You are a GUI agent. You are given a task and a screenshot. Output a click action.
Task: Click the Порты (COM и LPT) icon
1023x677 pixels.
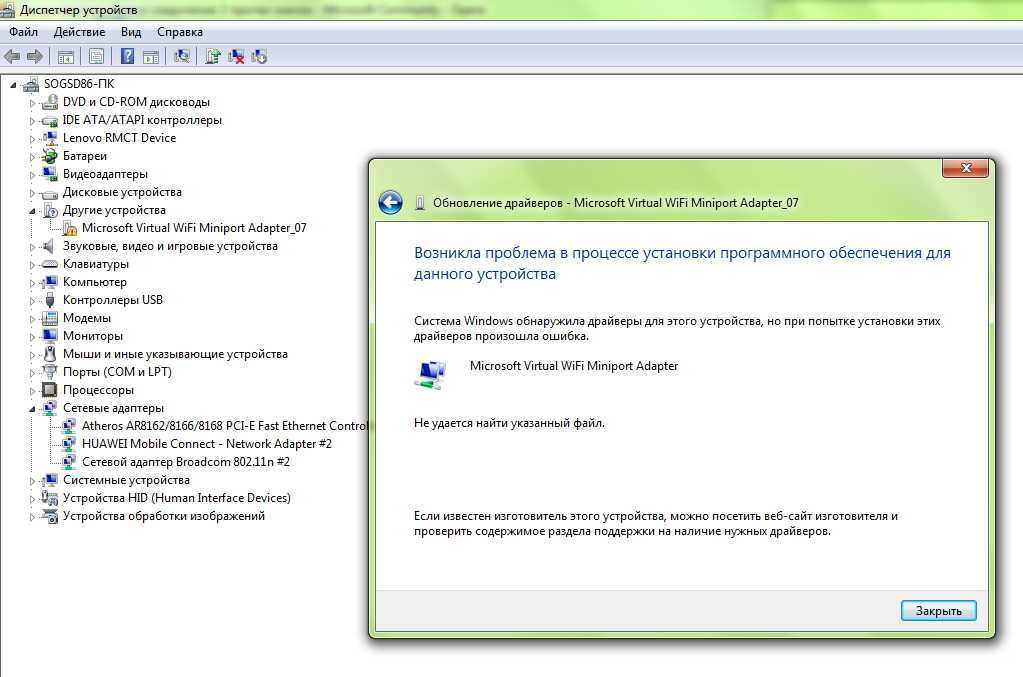[x=50, y=372]
